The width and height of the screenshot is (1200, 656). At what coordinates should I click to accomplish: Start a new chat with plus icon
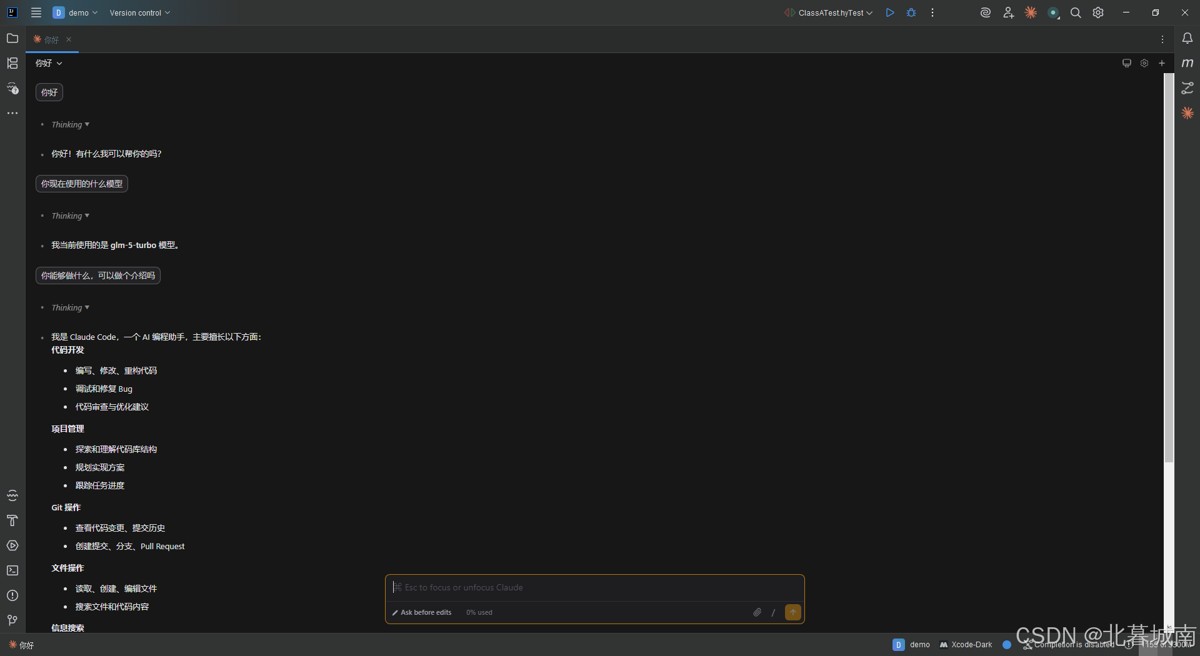[x=1161, y=63]
